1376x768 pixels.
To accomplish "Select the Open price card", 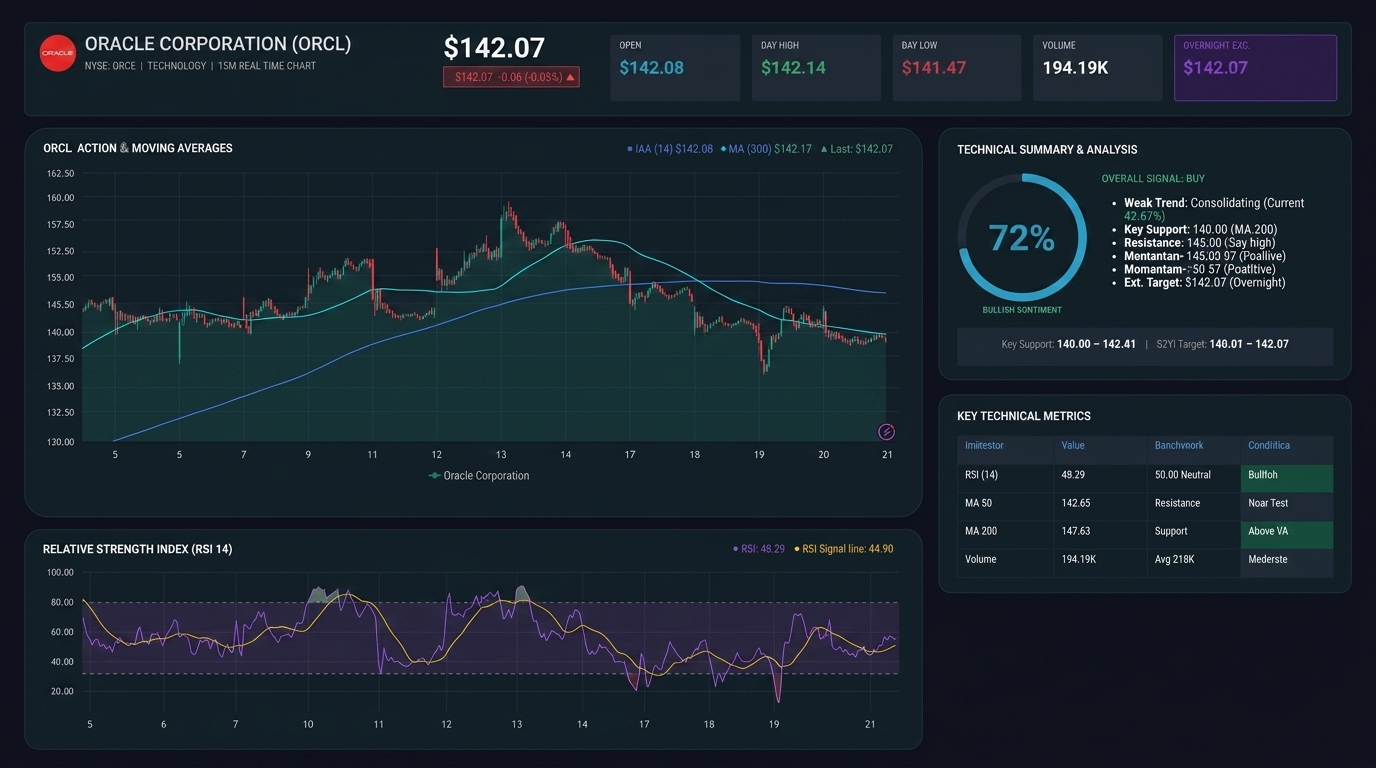I will 675,68.
